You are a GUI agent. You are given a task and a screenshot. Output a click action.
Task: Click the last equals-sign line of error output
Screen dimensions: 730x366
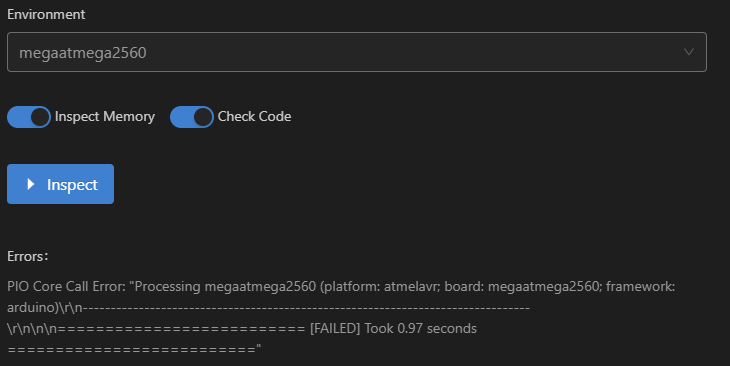(x=134, y=349)
